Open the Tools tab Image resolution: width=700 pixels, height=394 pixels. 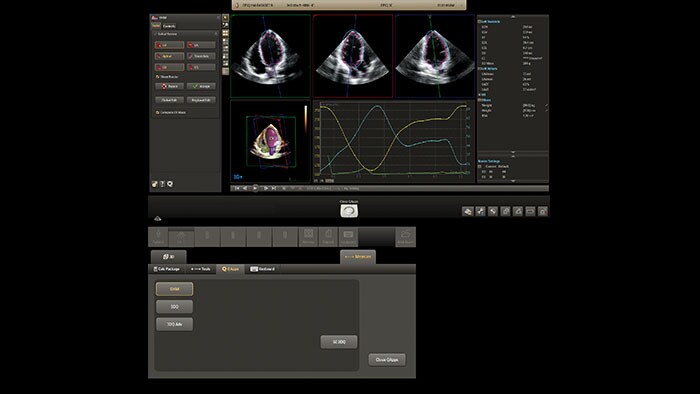pos(200,269)
